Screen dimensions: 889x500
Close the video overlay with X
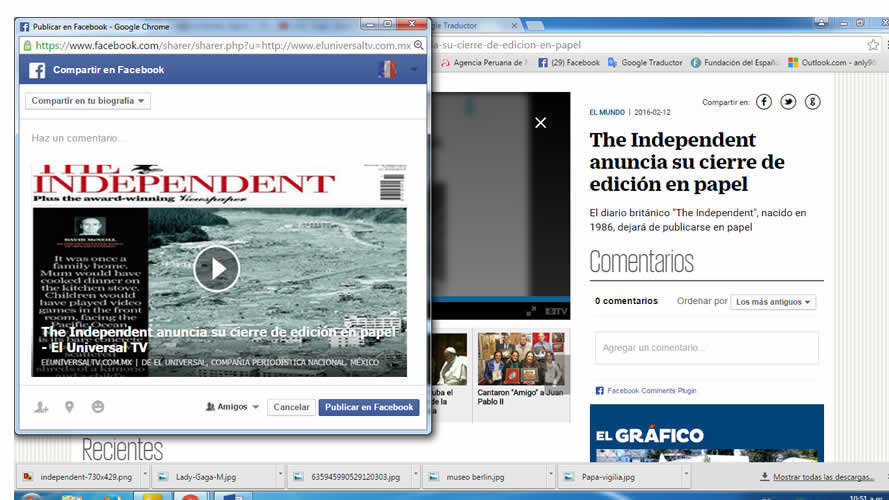coord(540,122)
